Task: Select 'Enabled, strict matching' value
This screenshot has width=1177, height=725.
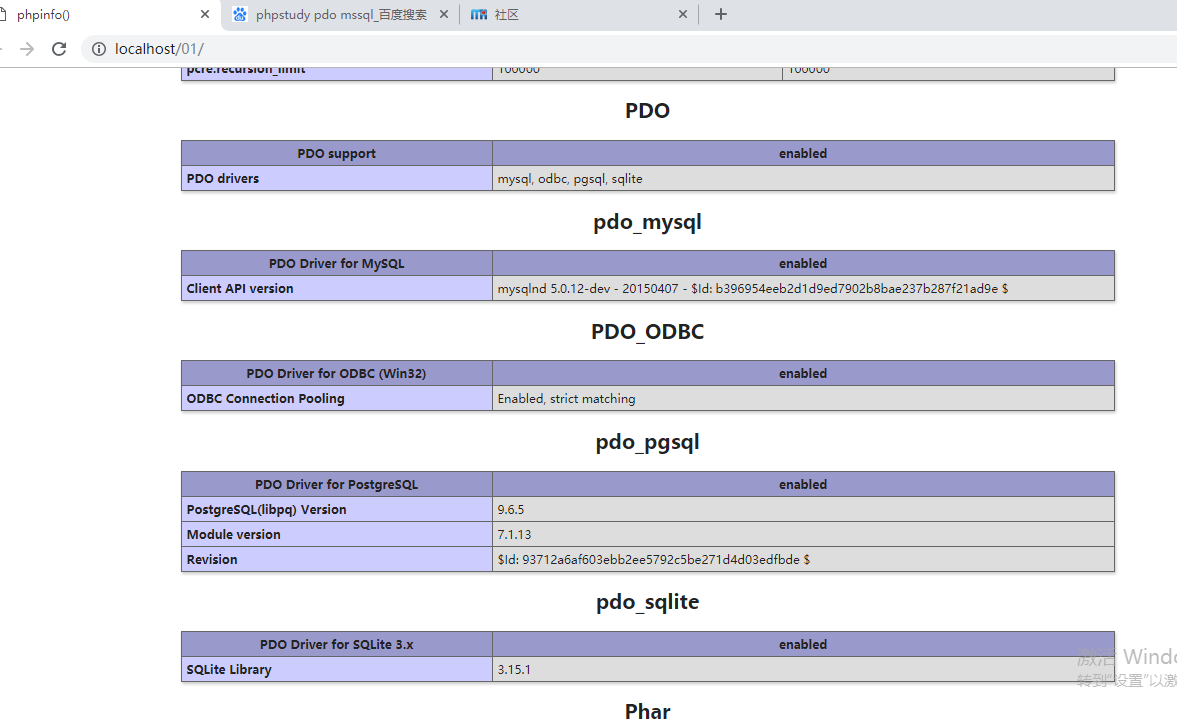Action: pyautogui.click(x=566, y=399)
